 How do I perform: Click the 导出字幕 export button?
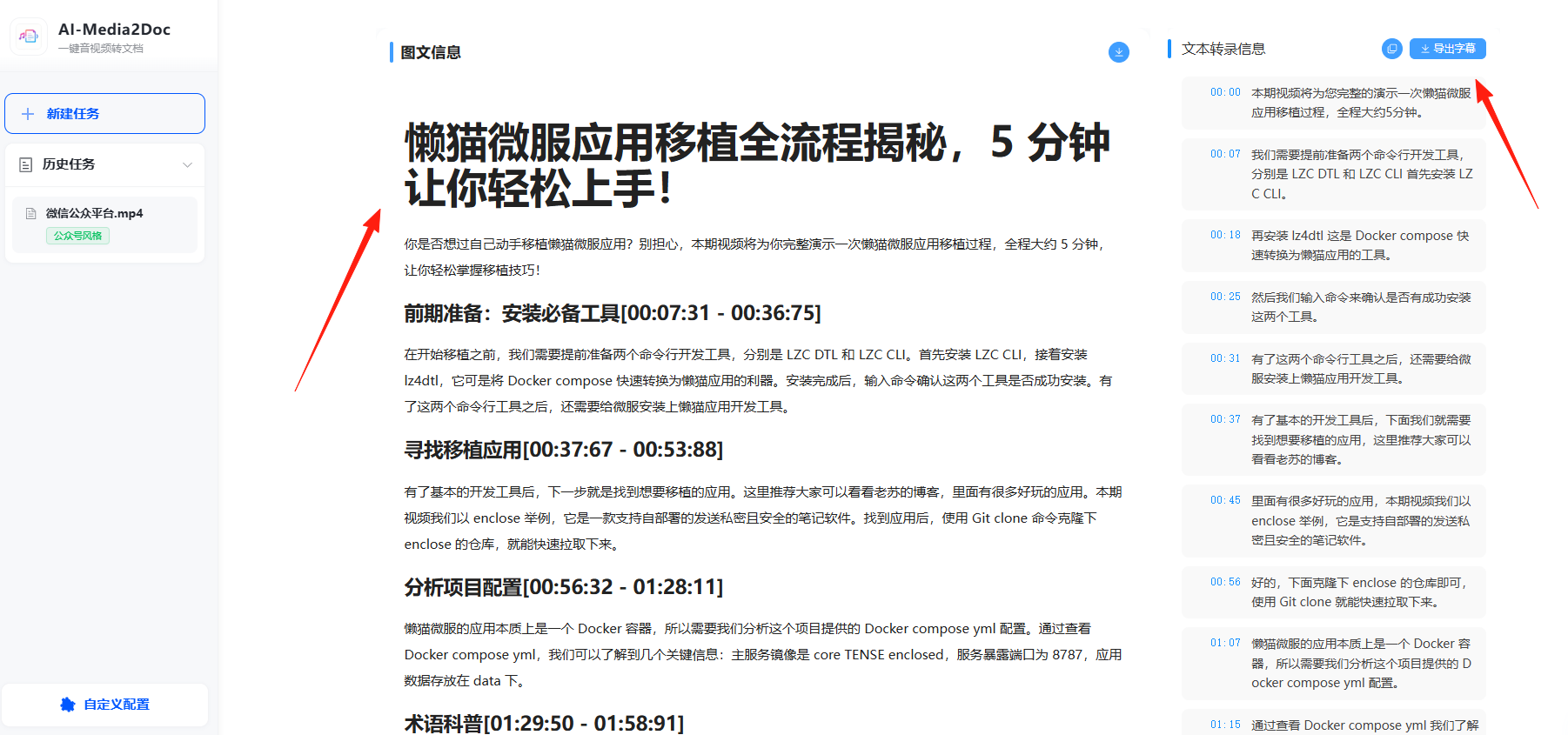[1448, 49]
